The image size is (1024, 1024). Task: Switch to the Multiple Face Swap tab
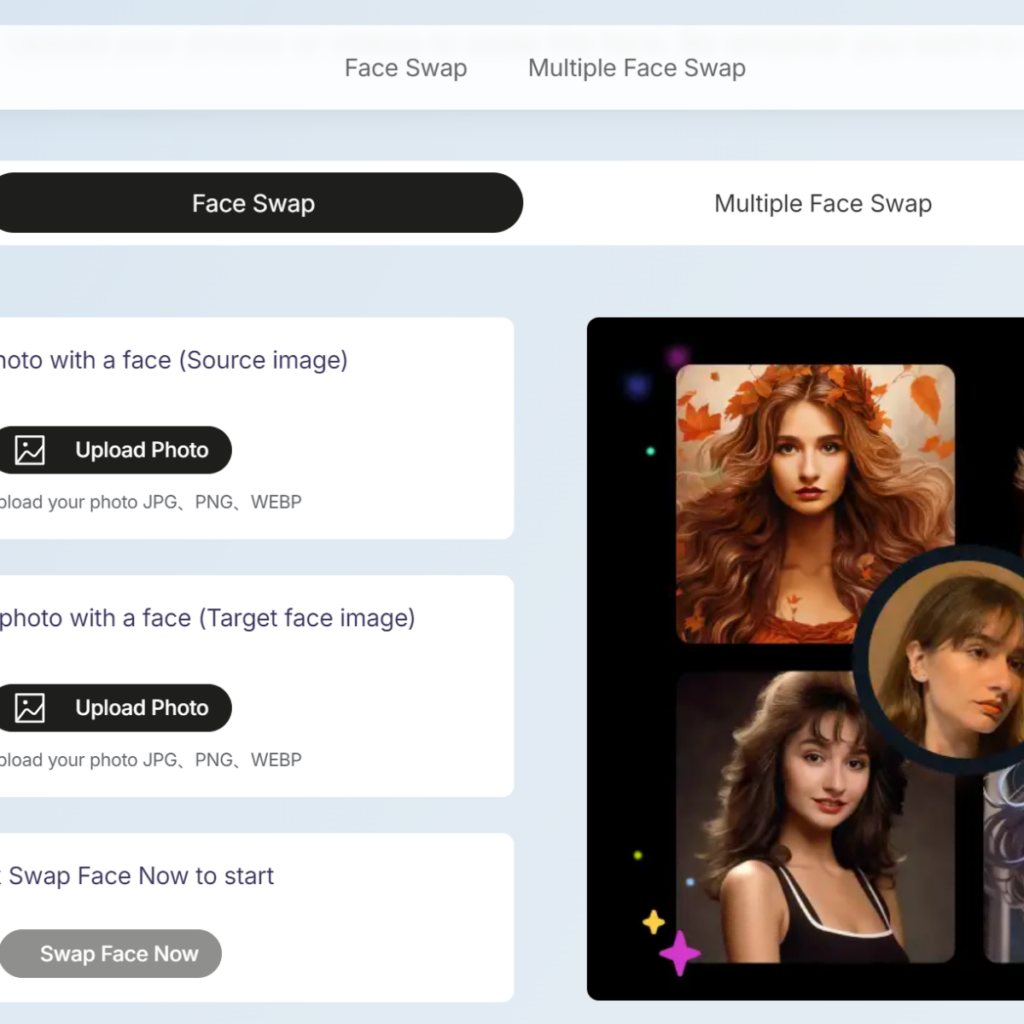(x=822, y=203)
